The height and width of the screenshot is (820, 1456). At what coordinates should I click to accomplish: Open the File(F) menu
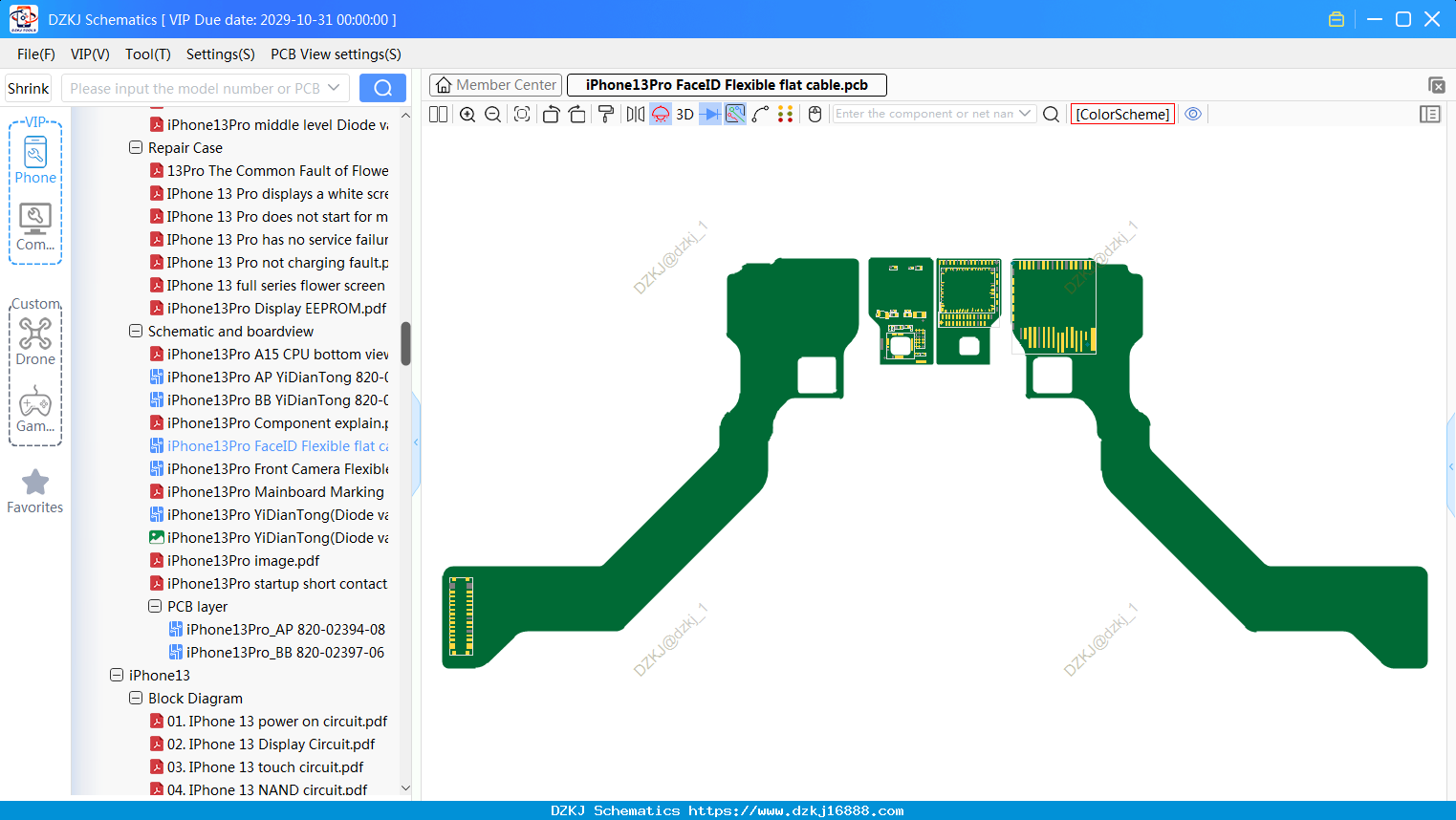coord(36,54)
